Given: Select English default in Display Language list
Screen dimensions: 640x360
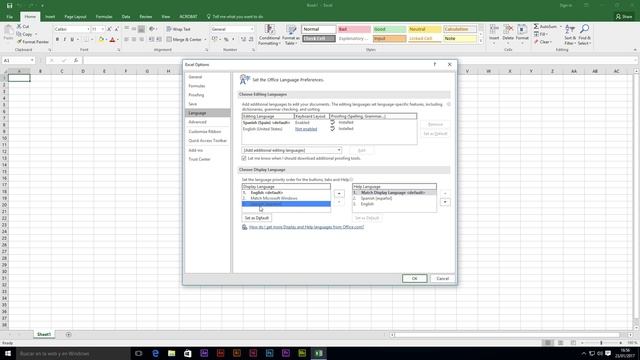Looking at the screenshot, I should pos(286,193).
